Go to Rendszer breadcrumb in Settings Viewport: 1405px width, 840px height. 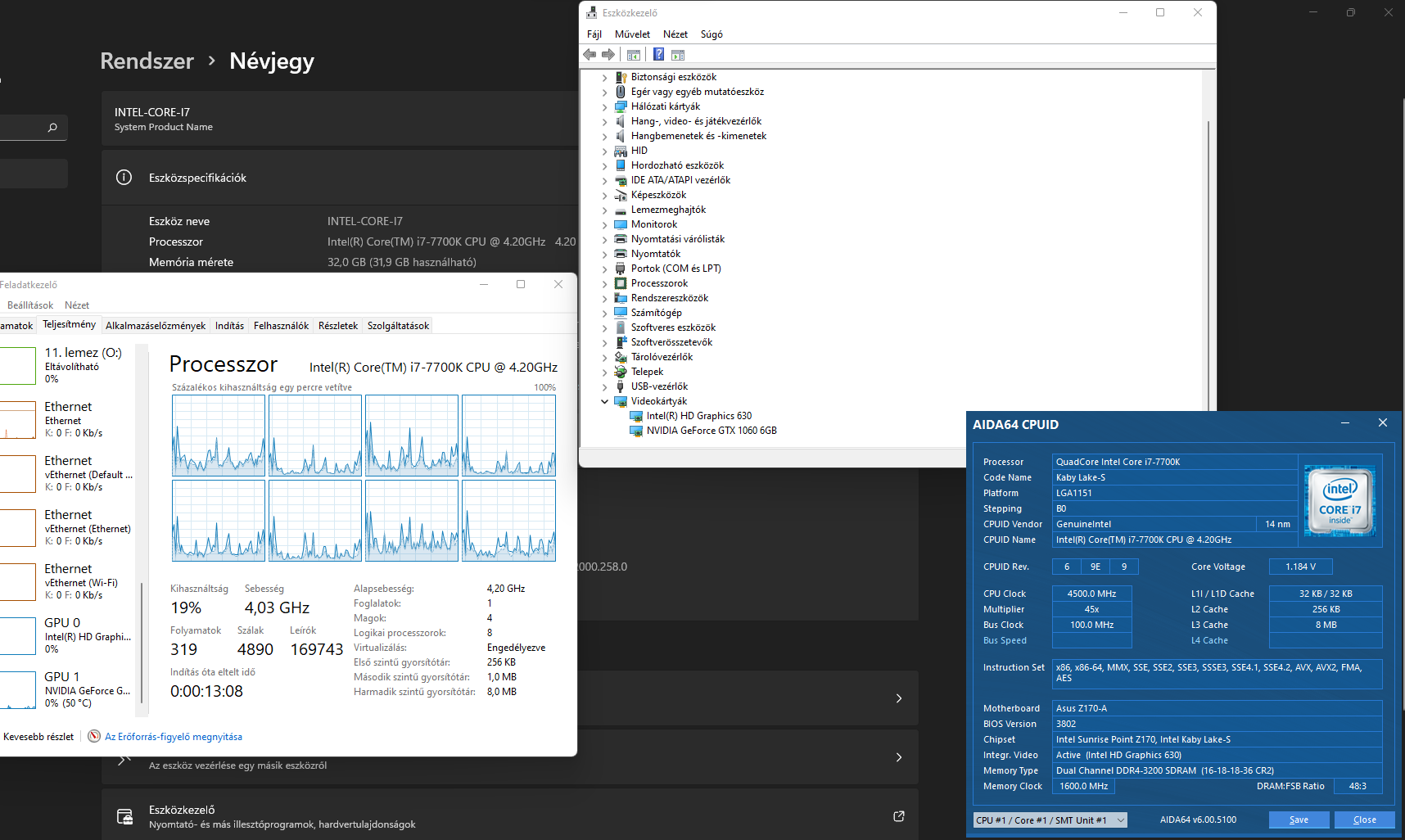click(147, 61)
